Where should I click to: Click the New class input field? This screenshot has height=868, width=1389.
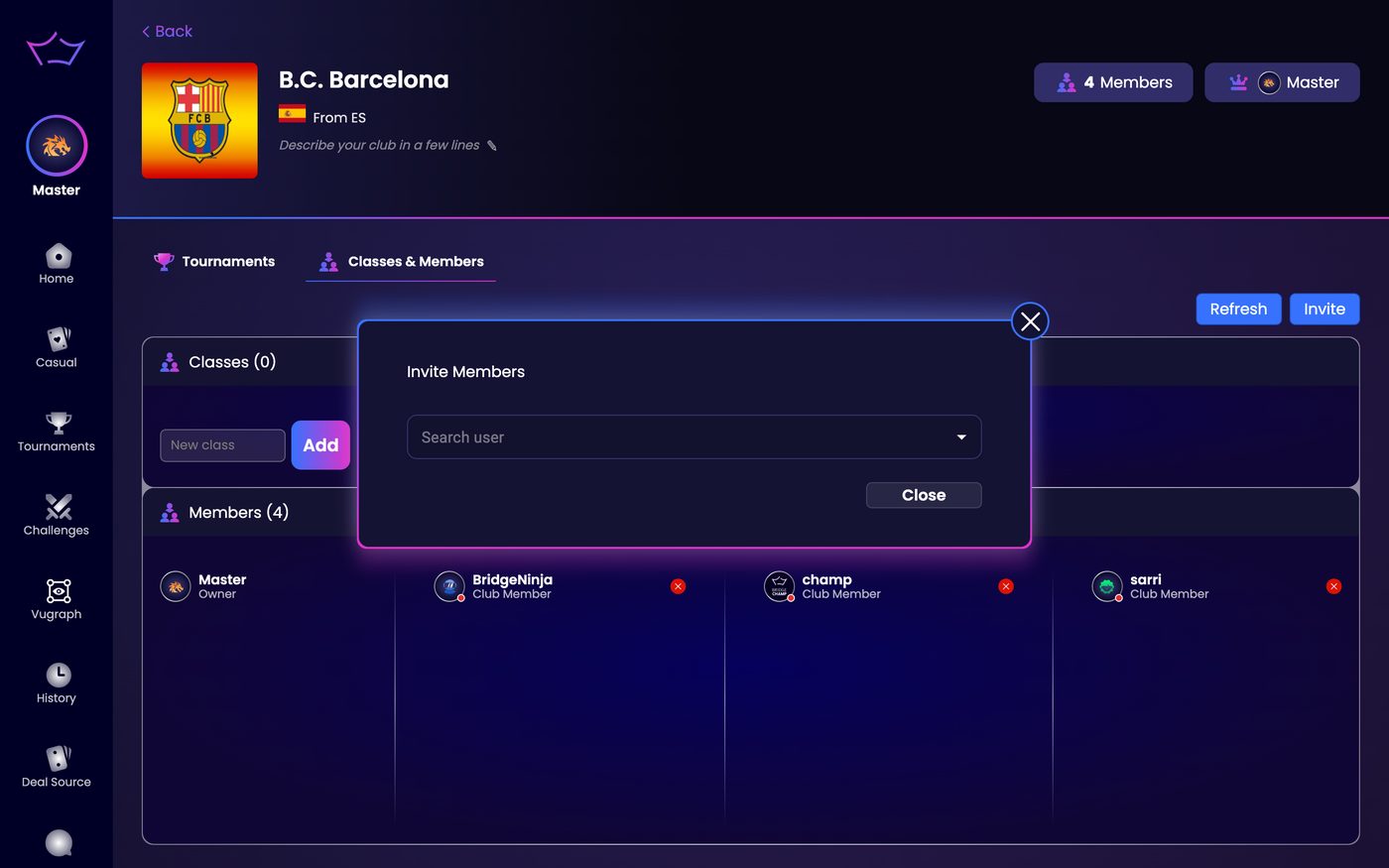tap(222, 445)
